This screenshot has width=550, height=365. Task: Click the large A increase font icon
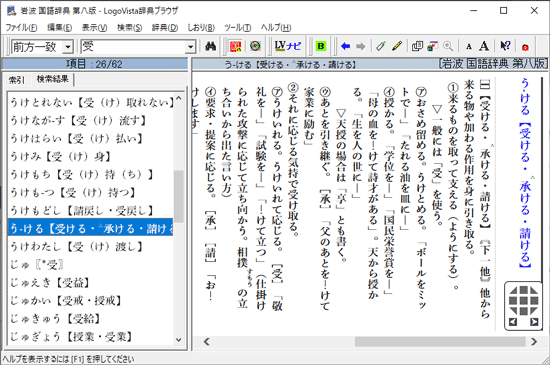(x=484, y=46)
